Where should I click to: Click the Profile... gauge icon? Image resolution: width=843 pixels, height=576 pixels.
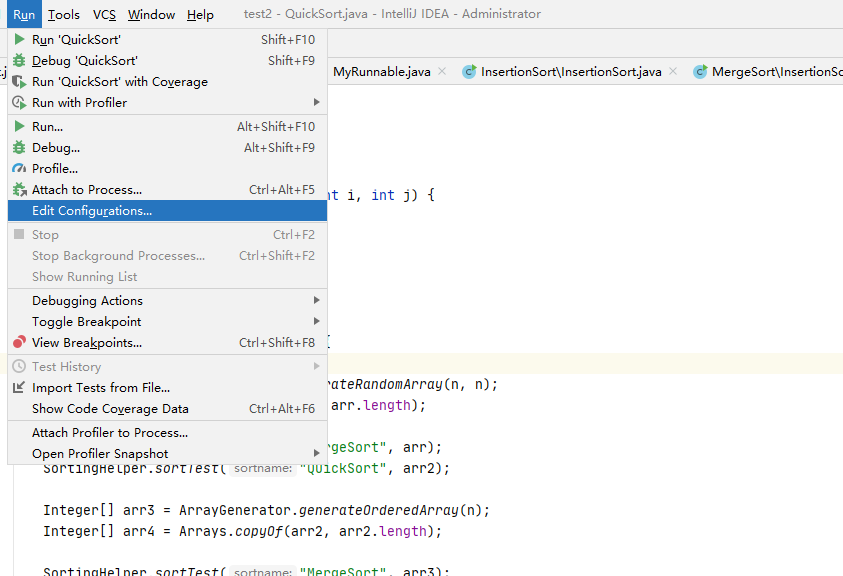(19, 168)
